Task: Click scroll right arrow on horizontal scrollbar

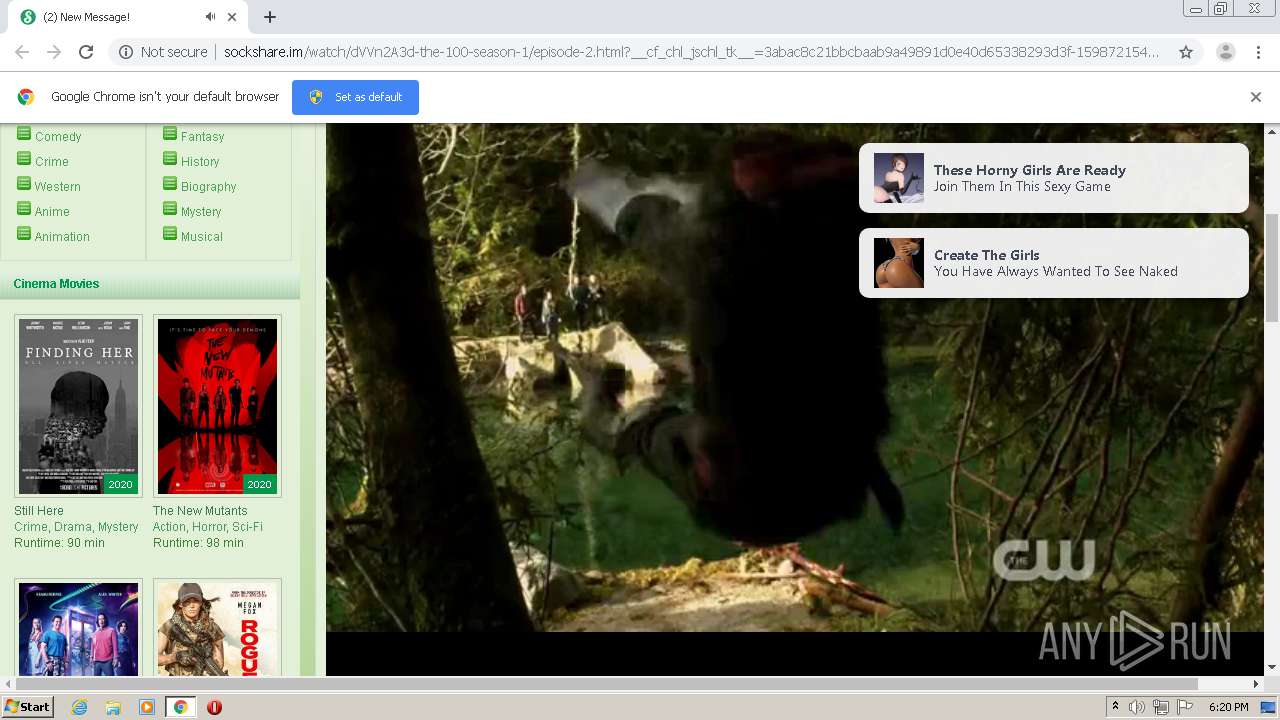Action: (1256, 684)
